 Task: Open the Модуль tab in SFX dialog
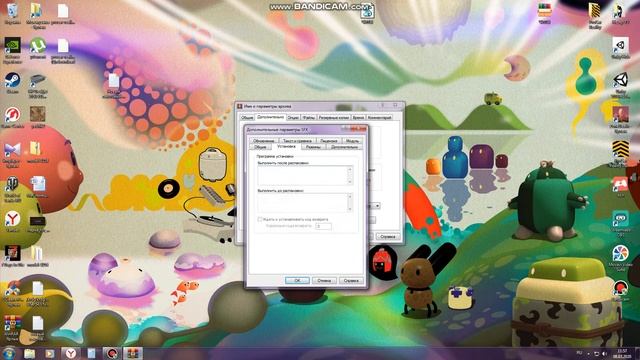click(x=352, y=140)
